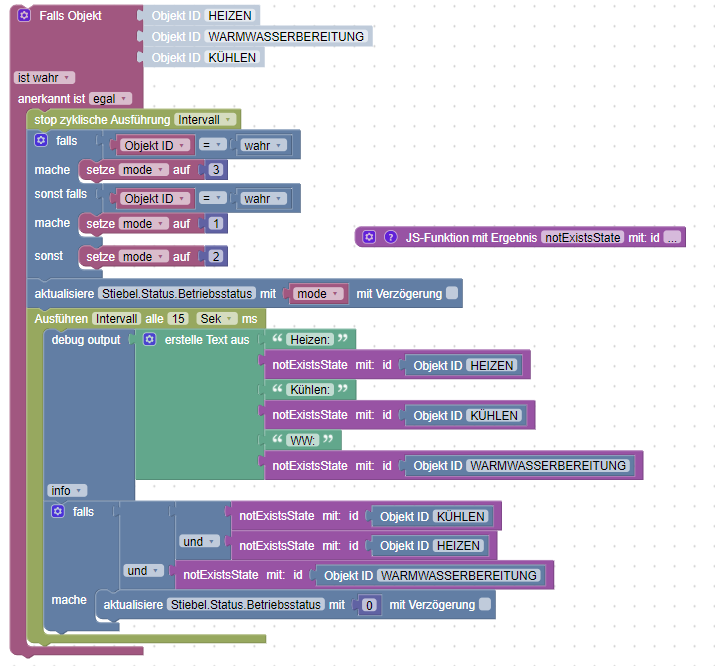Open outer 'und' dropdown before WARMWASSERBEREITUNG

[x=143, y=570]
